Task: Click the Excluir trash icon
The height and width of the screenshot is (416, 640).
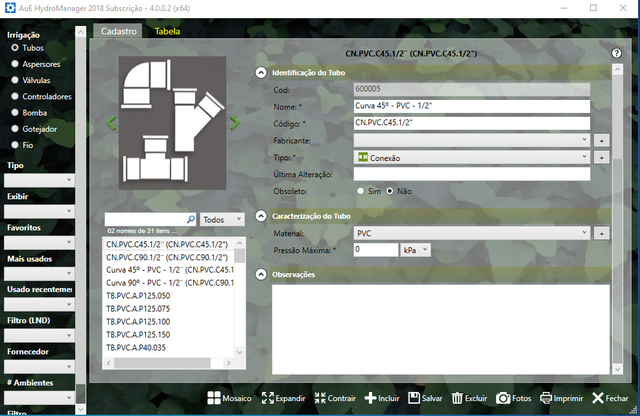Action: click(x=457, y=398)
